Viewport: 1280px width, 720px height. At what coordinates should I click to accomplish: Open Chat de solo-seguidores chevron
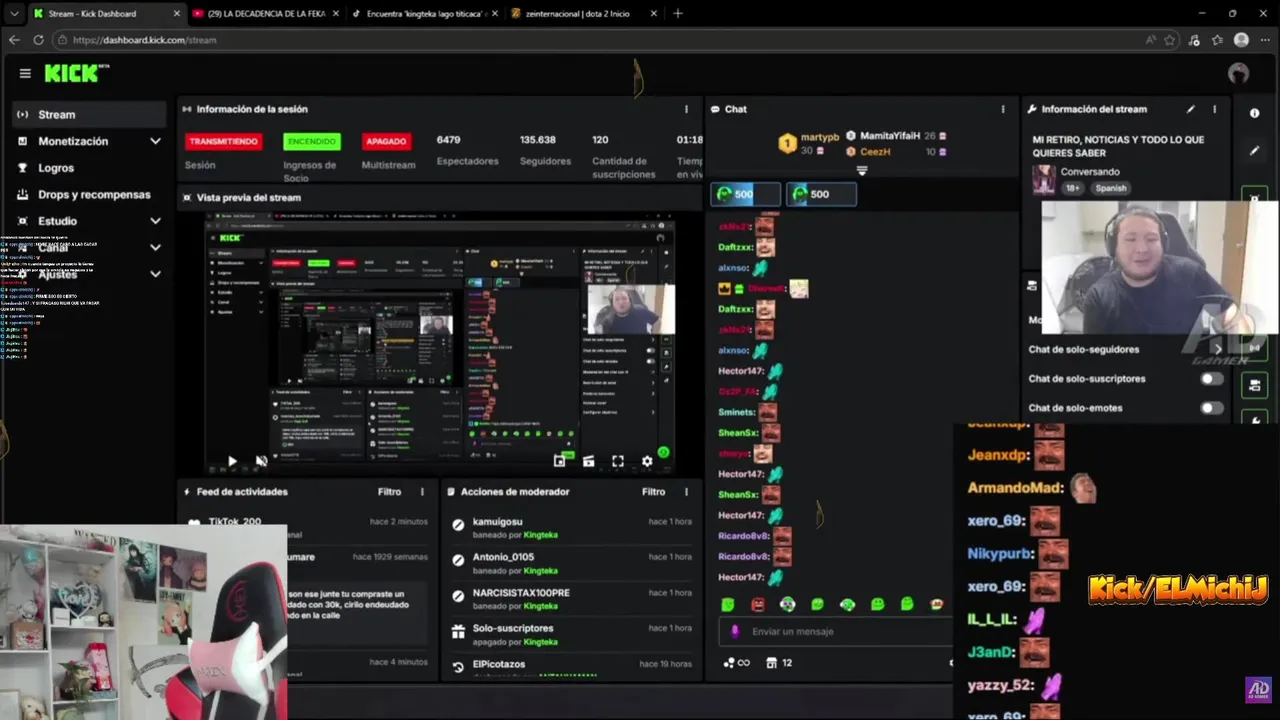[1217, 349]
